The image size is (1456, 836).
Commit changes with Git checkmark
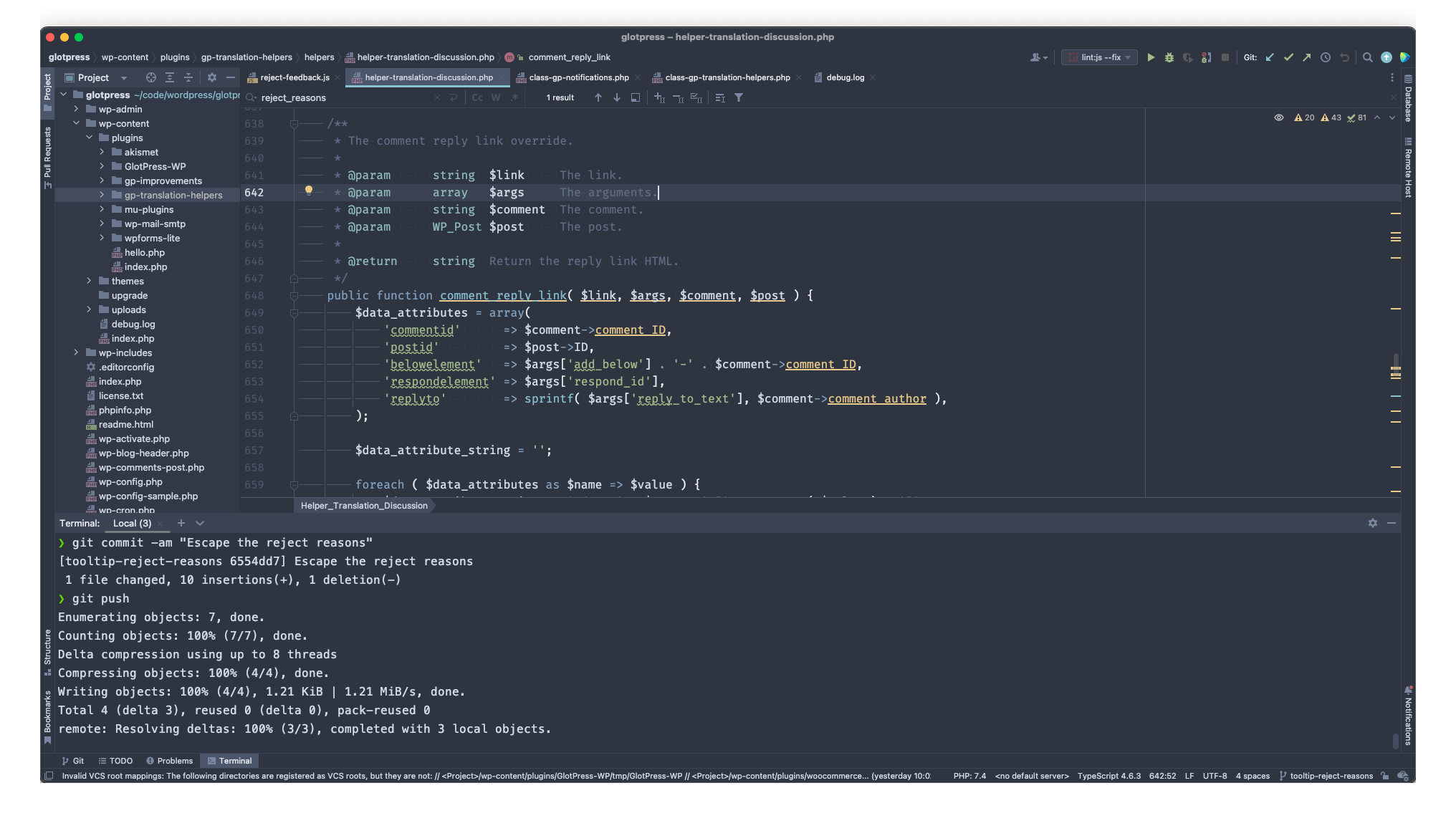[x=1288, y=57]
